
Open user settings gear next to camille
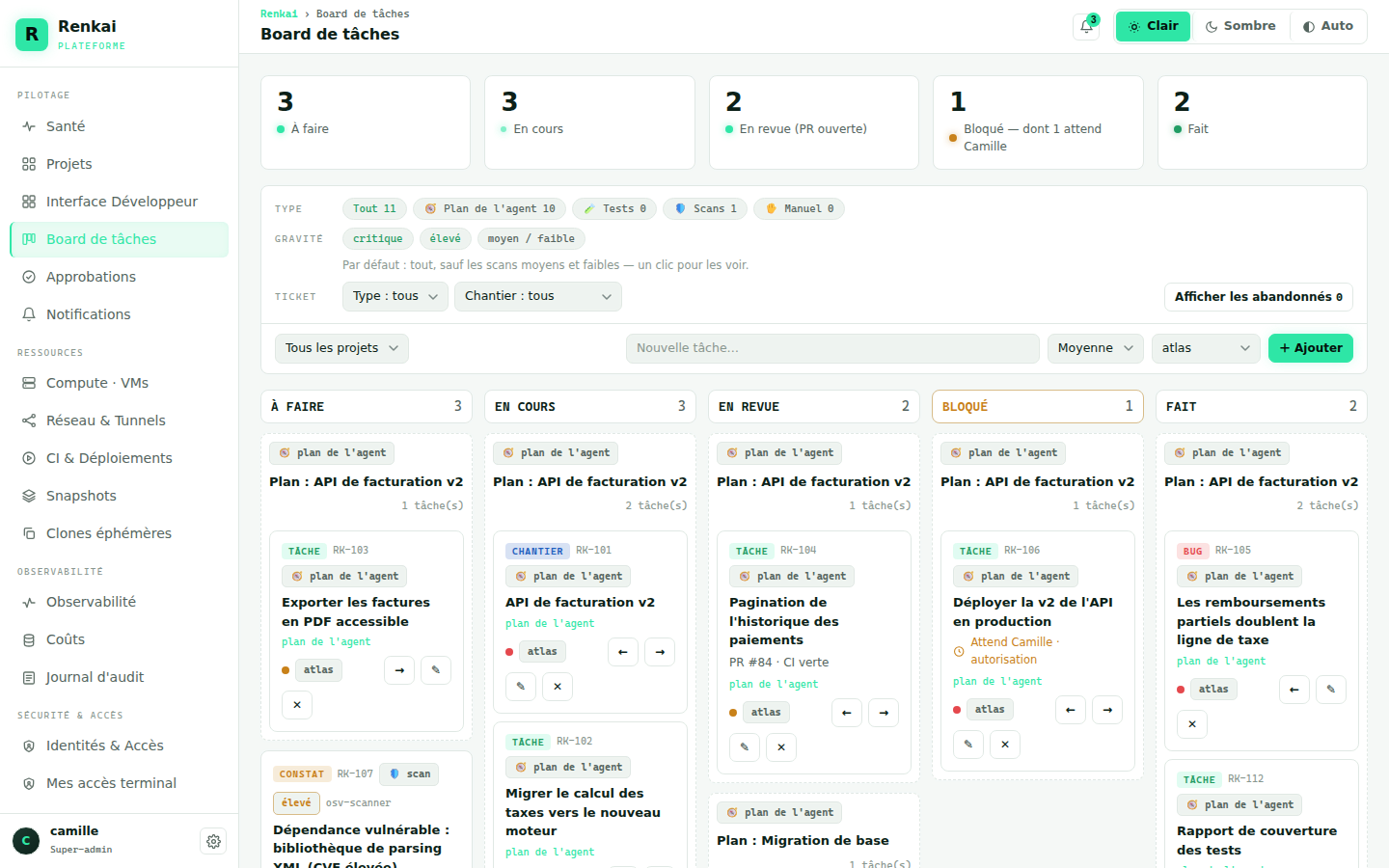pyautogui.click(x=213, y=841)
